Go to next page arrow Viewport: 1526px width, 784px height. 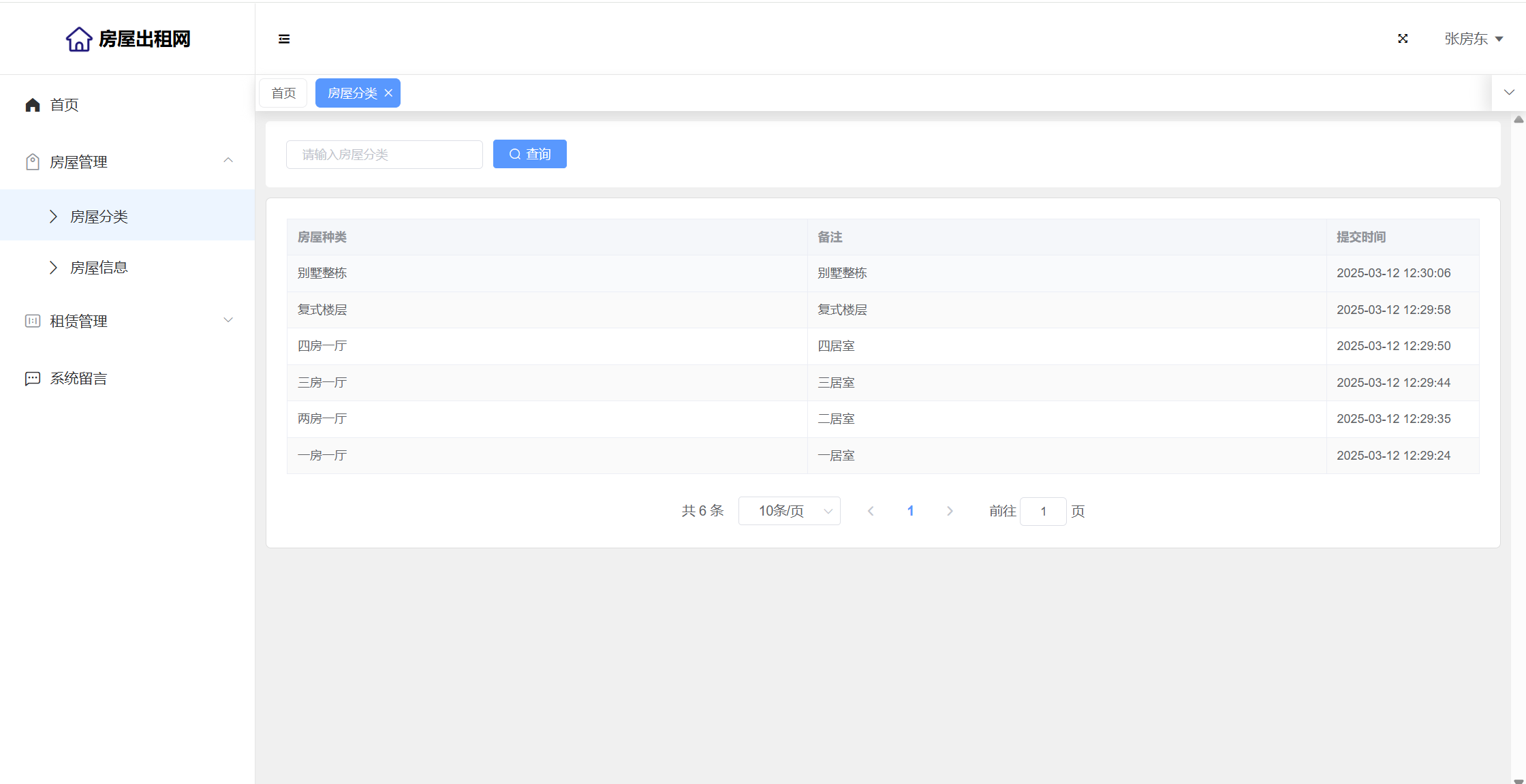950,511
